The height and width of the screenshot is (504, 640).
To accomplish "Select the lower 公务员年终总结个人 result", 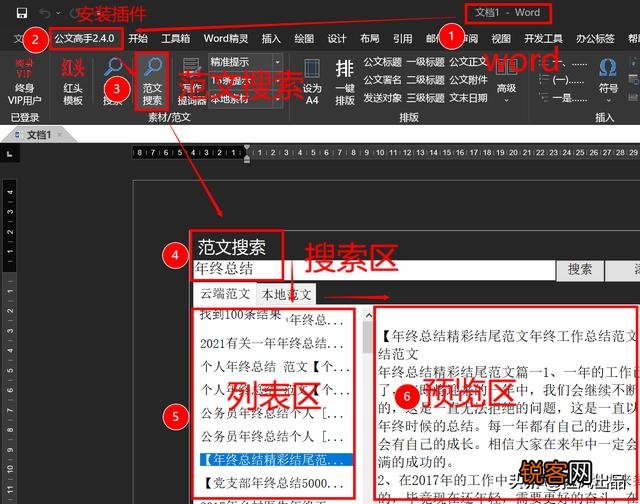I will coord(272,437).
